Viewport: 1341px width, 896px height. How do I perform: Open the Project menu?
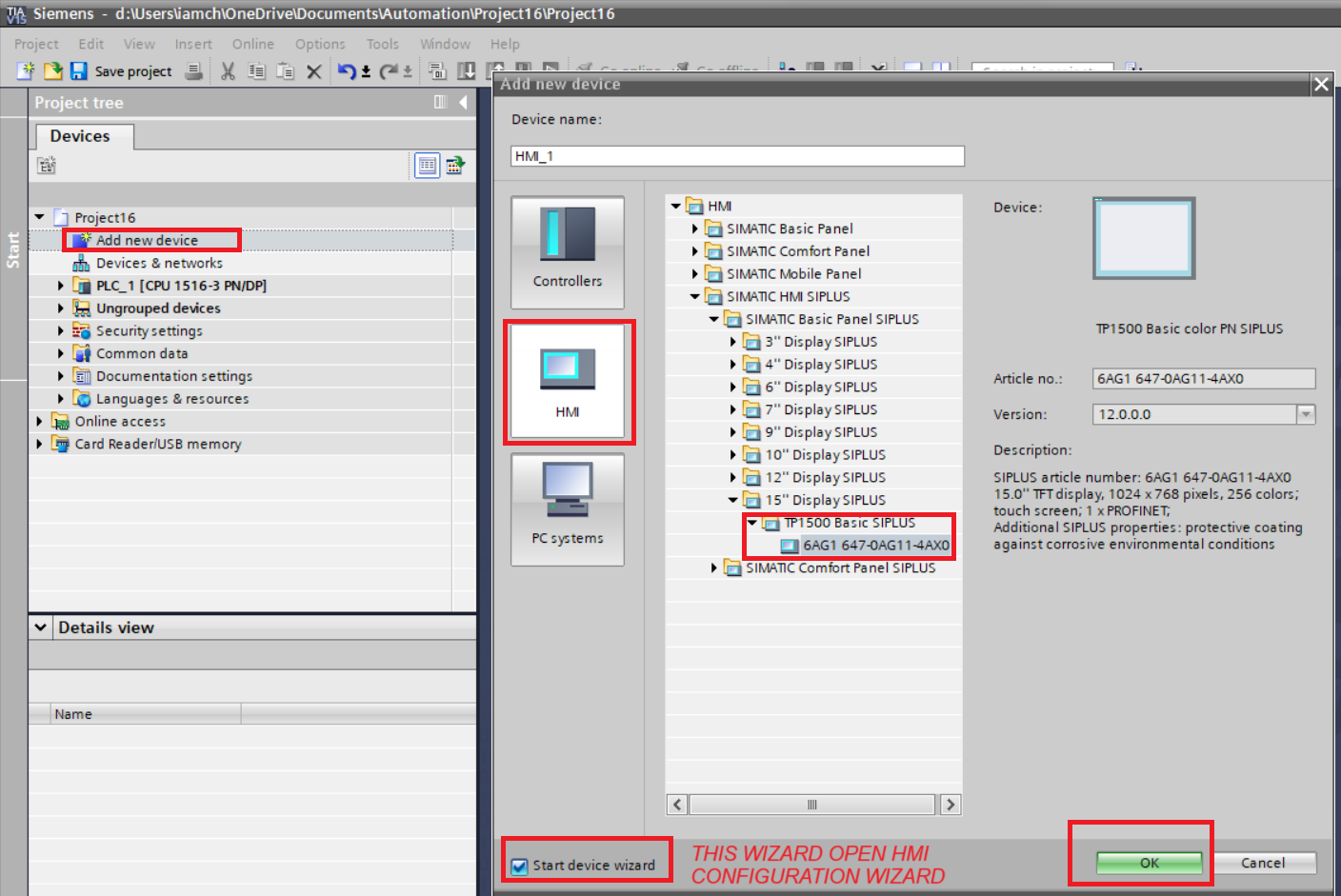[x=36, y=44]
